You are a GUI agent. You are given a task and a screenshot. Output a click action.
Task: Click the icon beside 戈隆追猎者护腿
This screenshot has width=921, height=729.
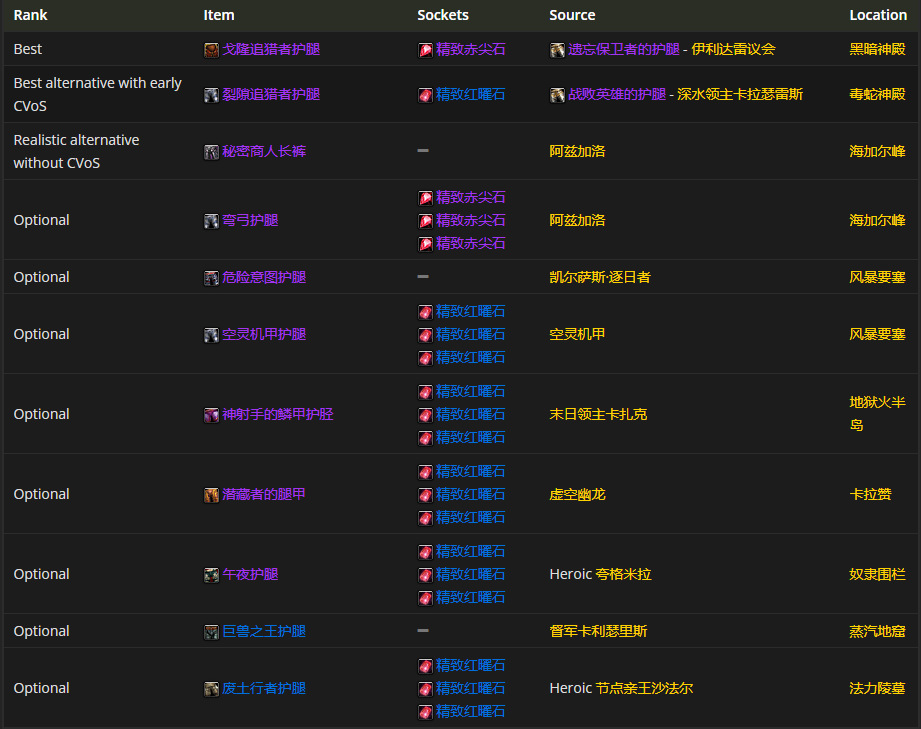point(211,50)
